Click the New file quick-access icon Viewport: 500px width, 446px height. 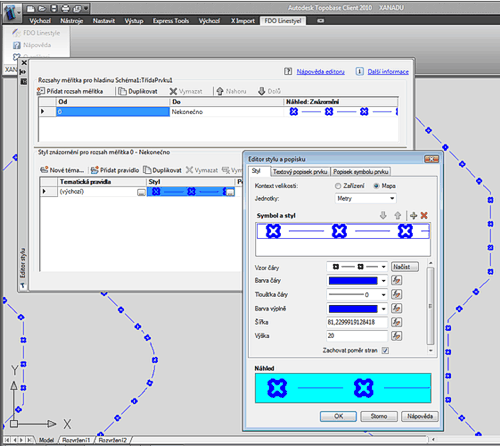31,8
